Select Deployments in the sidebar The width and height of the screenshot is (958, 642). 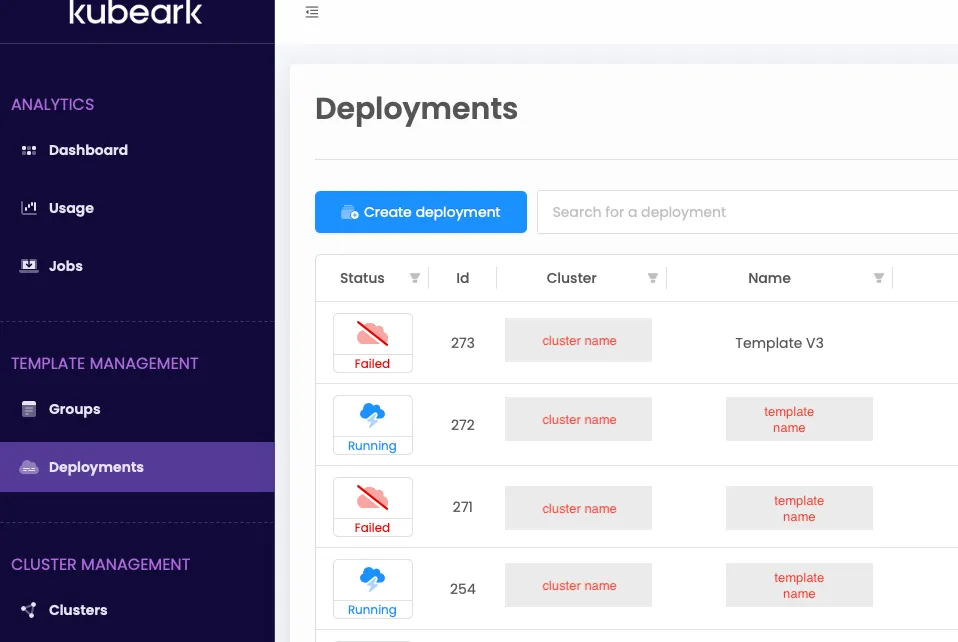point(137,467)
